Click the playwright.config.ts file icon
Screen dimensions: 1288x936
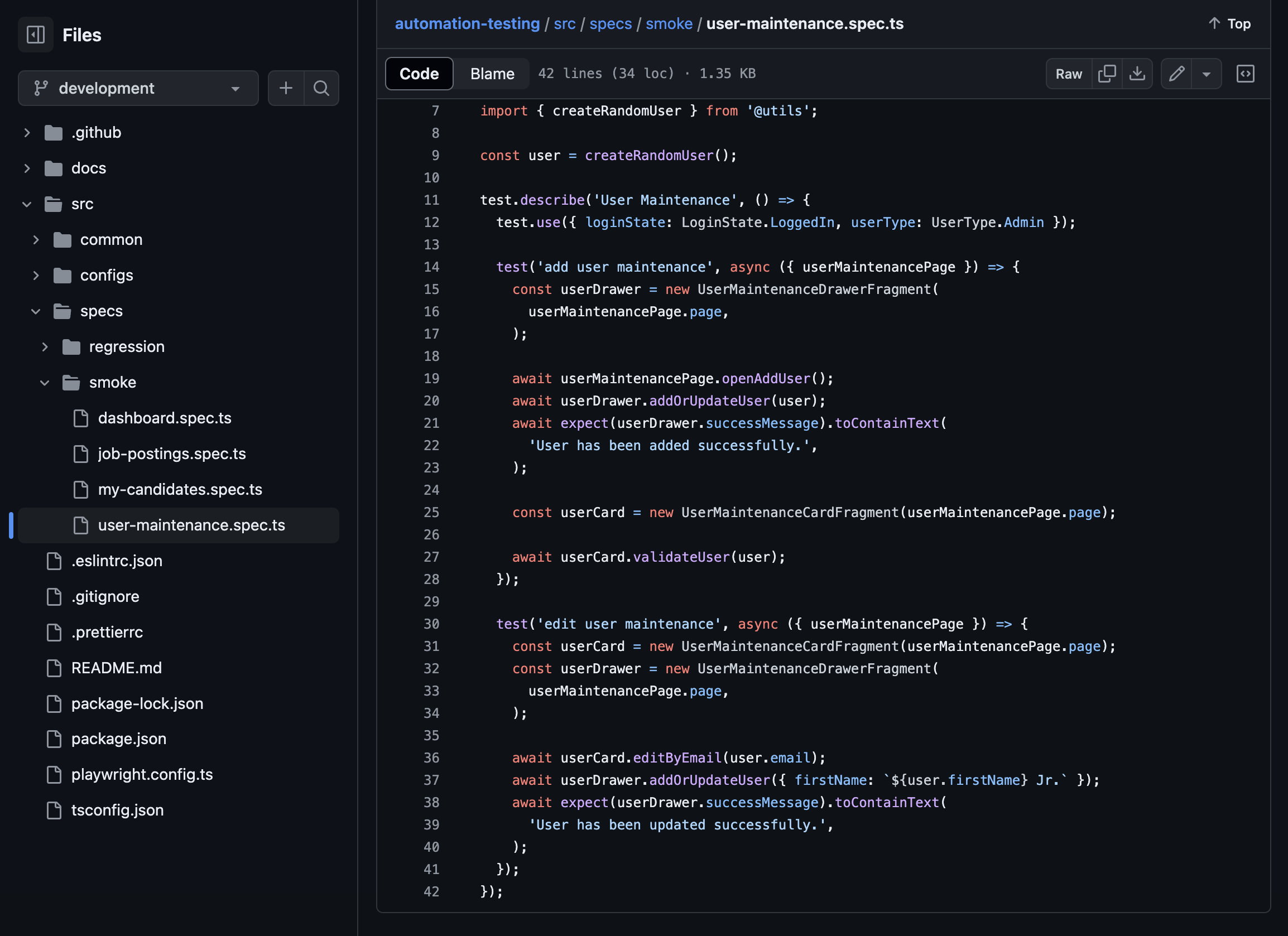[54, 774]
